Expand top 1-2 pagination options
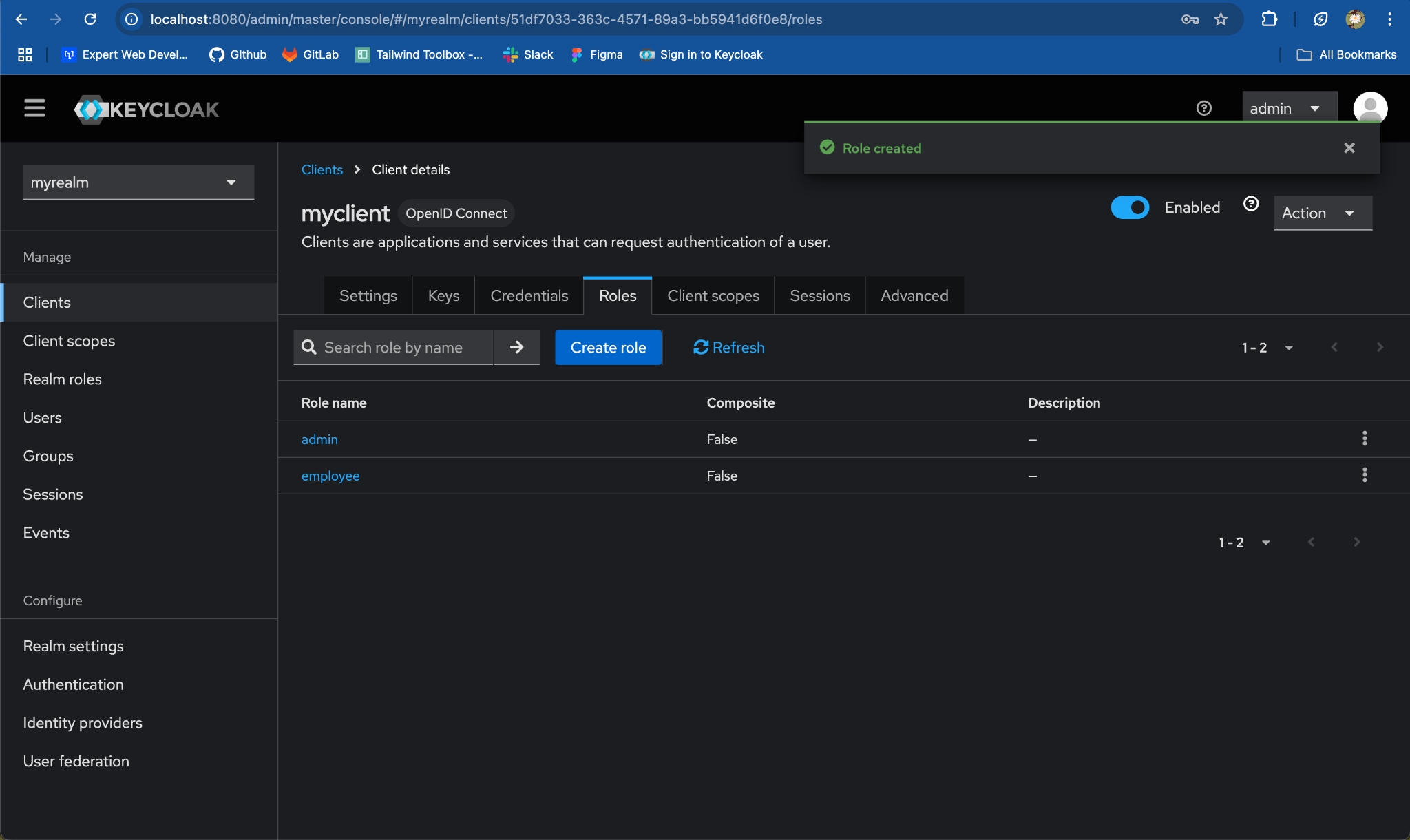 click(1267, 348)
